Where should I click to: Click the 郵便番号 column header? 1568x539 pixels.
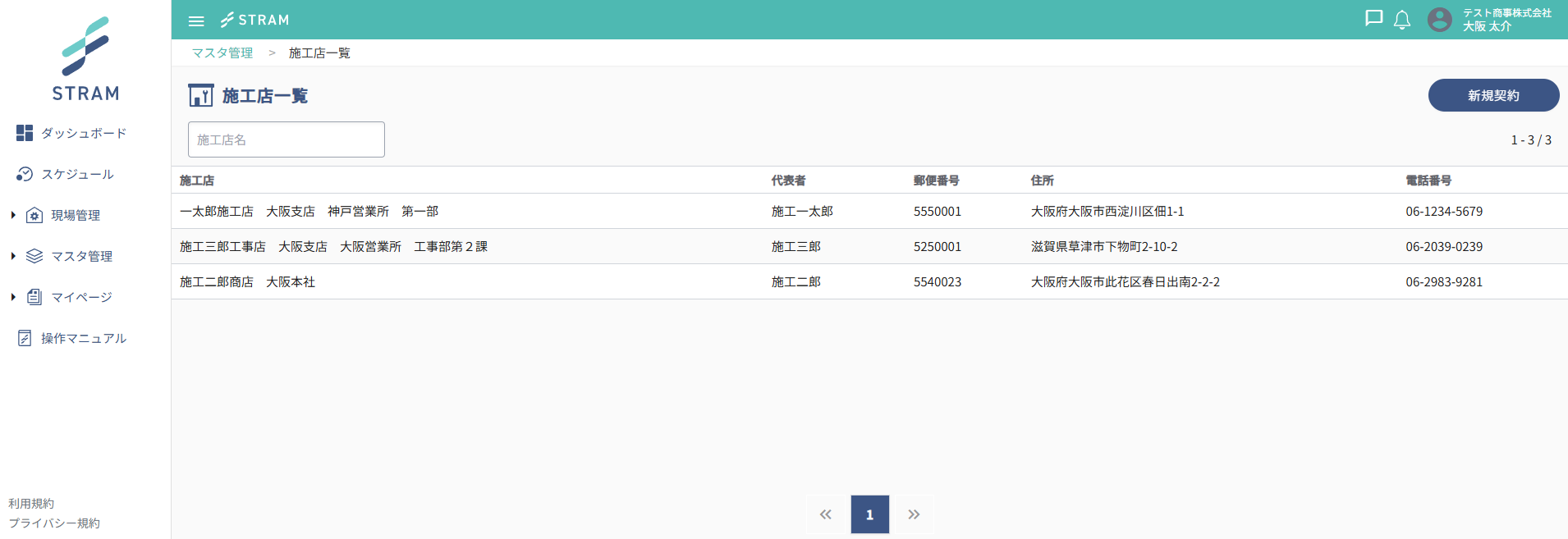pos(936,180)
